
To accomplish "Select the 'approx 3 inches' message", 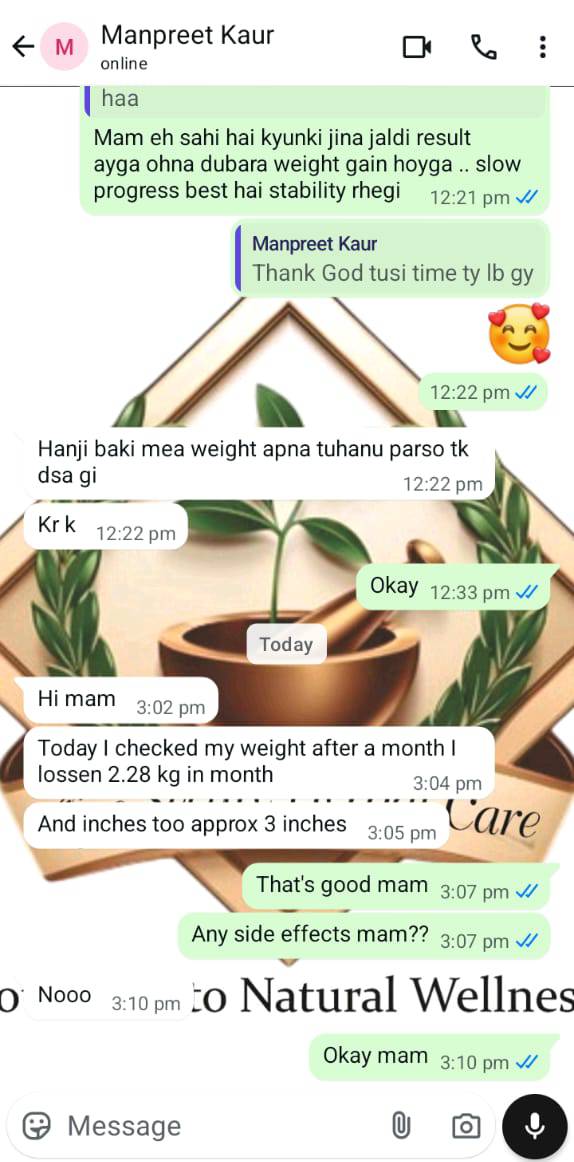I will click(236, 826).
